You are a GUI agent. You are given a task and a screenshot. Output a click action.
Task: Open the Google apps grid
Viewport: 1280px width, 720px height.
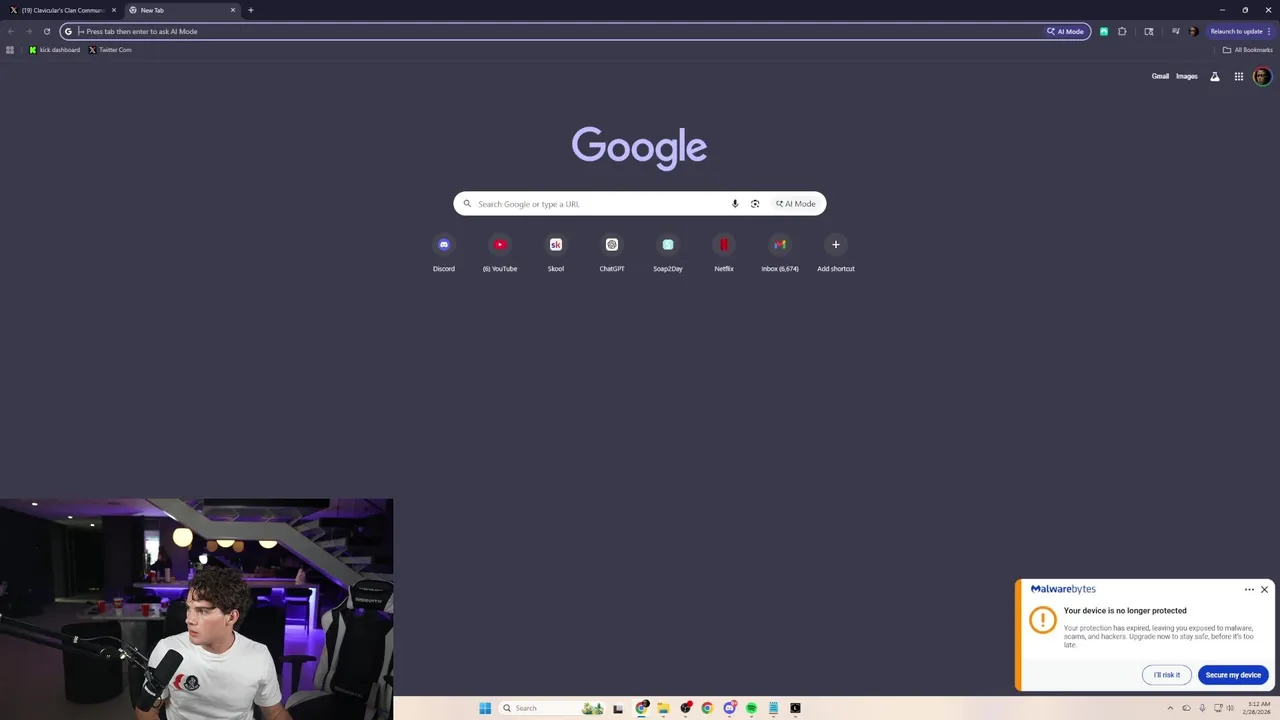coord(1239,76)
